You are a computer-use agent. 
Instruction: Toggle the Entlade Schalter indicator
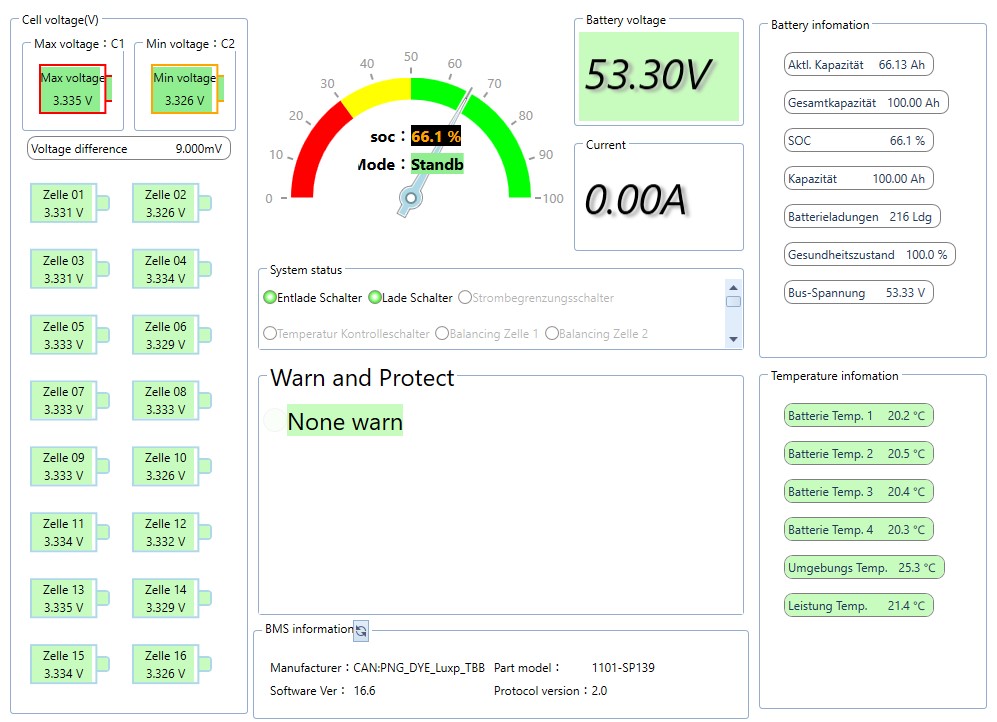(270, 298)
